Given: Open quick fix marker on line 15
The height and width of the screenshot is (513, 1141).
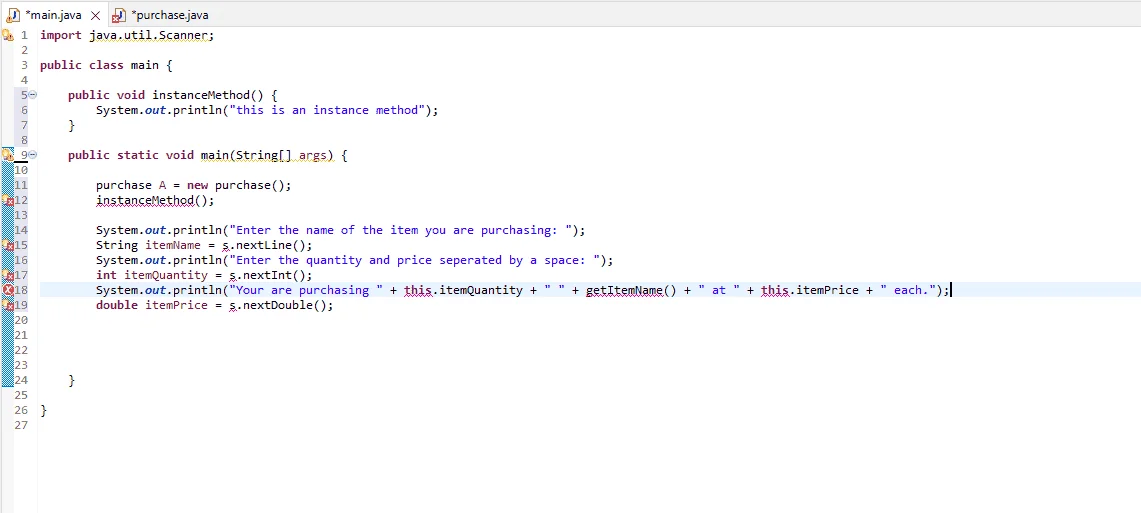Looking at the screenshot, I should 7,245.
